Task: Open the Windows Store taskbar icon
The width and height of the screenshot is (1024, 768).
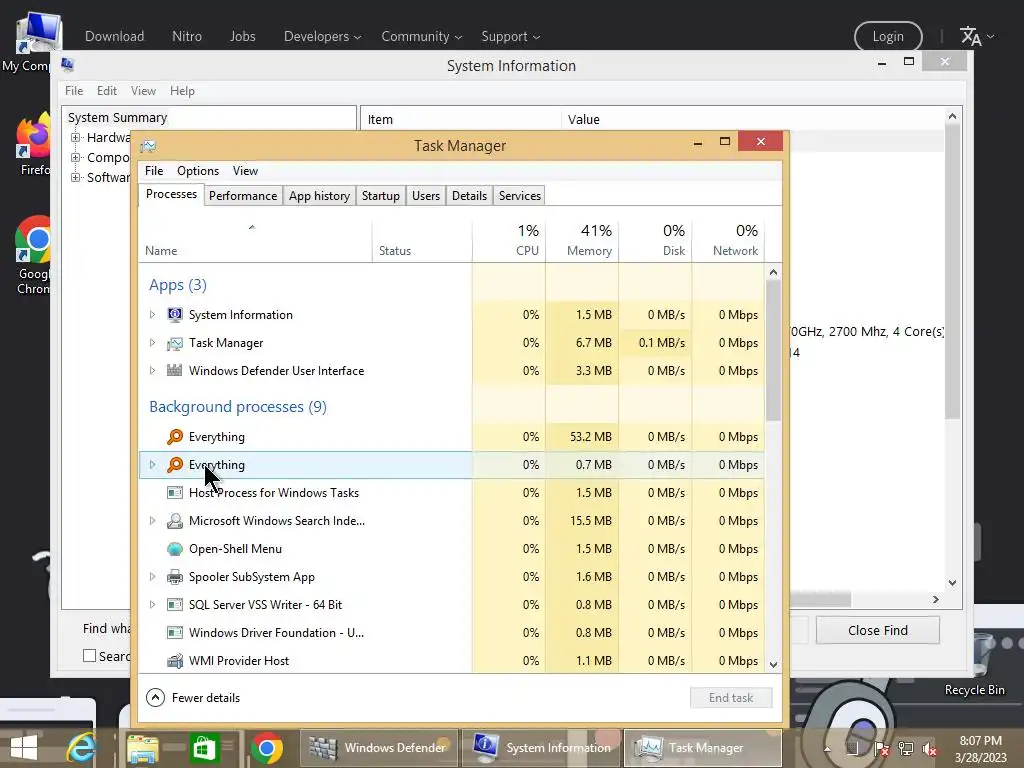Action: (204, 748)
